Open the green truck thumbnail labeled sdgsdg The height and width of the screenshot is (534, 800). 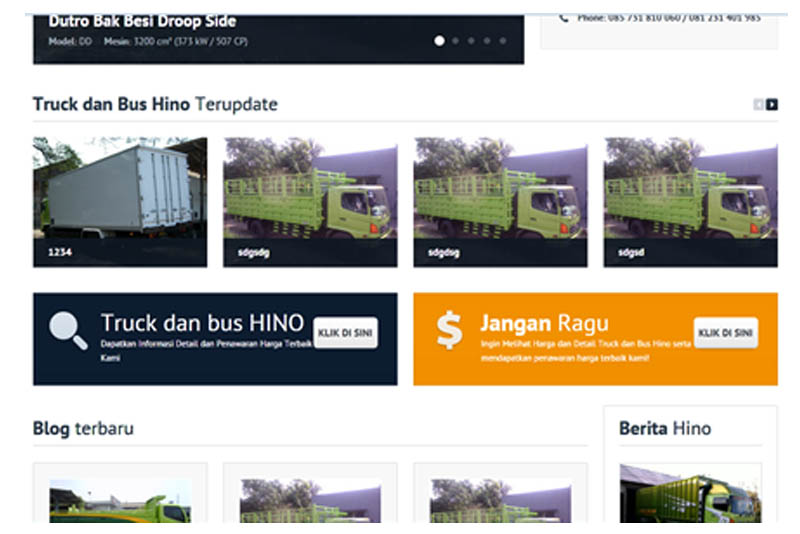pyautogui.click(x=310, y=201)
